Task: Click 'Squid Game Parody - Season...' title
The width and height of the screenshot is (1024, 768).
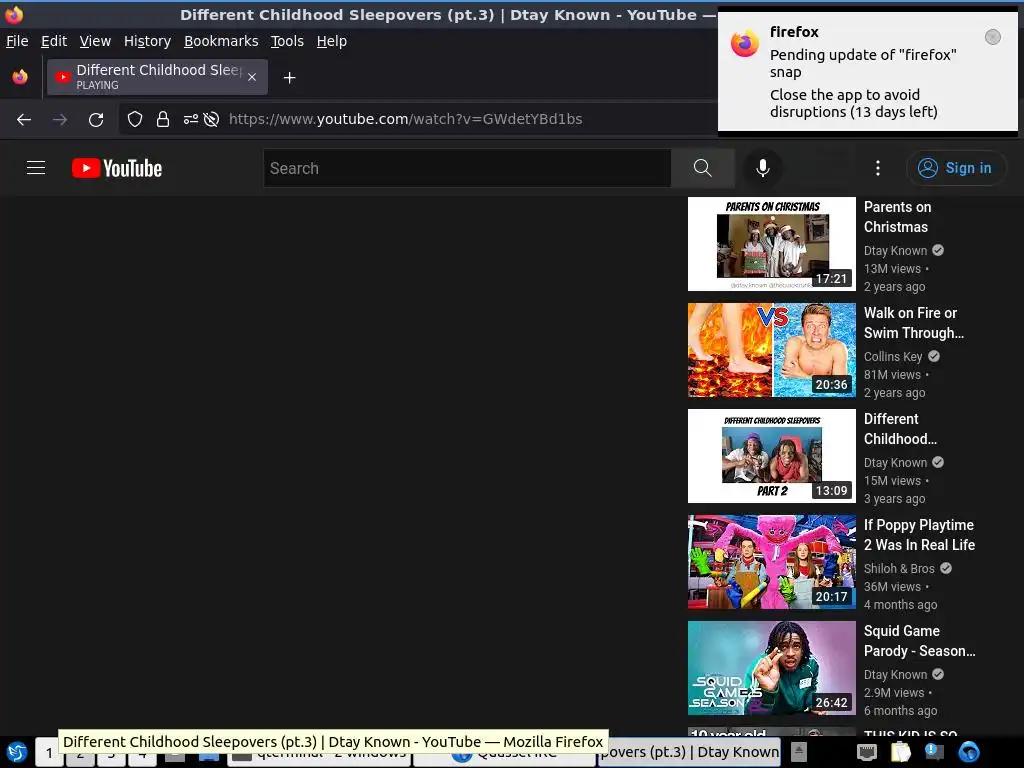Action: pos(920,641)
